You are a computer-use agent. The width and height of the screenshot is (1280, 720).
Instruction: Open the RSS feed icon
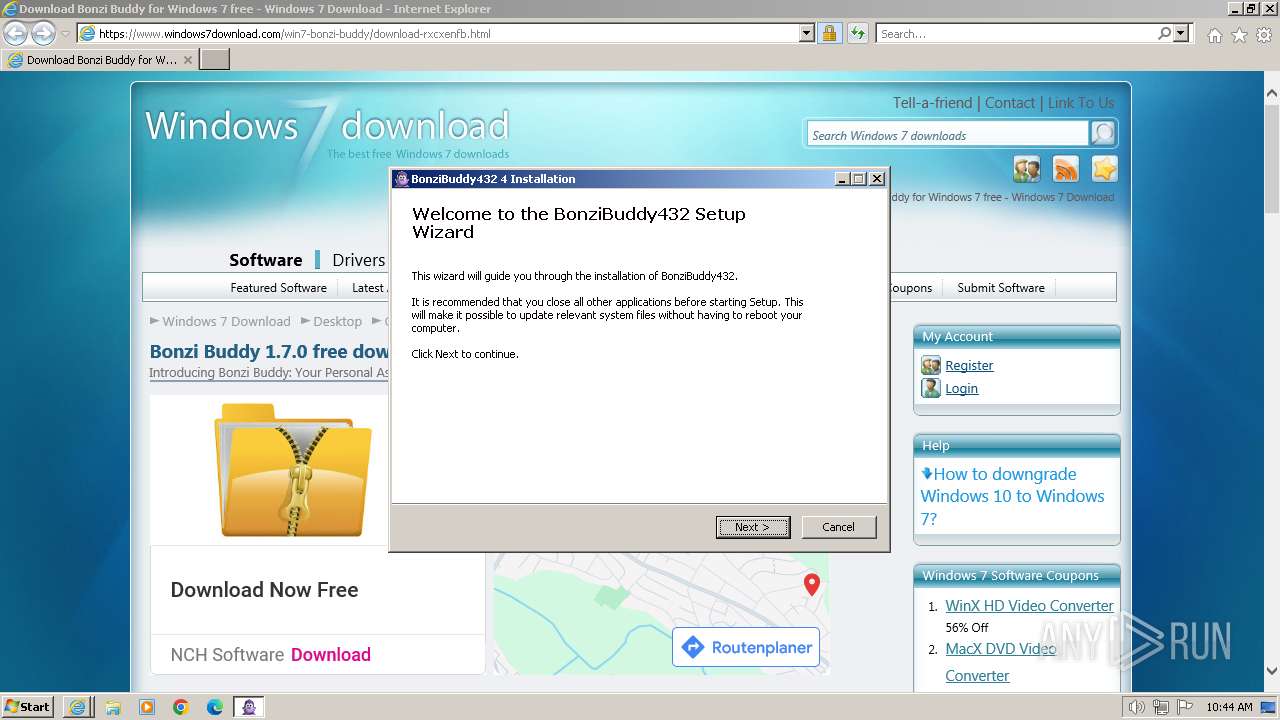pyautogui.click(x=1066, y=169)
